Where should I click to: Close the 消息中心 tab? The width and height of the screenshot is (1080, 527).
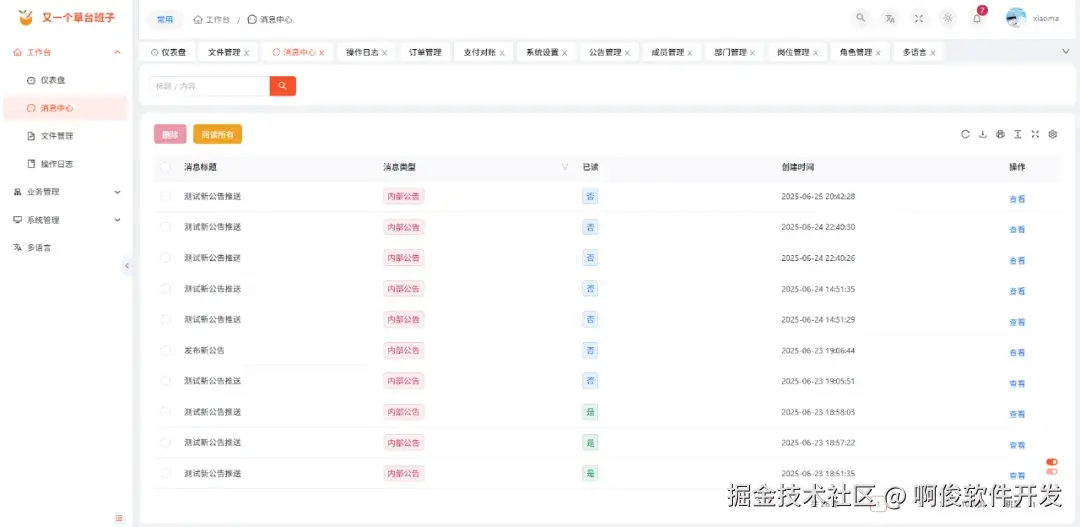coord(322,53)
